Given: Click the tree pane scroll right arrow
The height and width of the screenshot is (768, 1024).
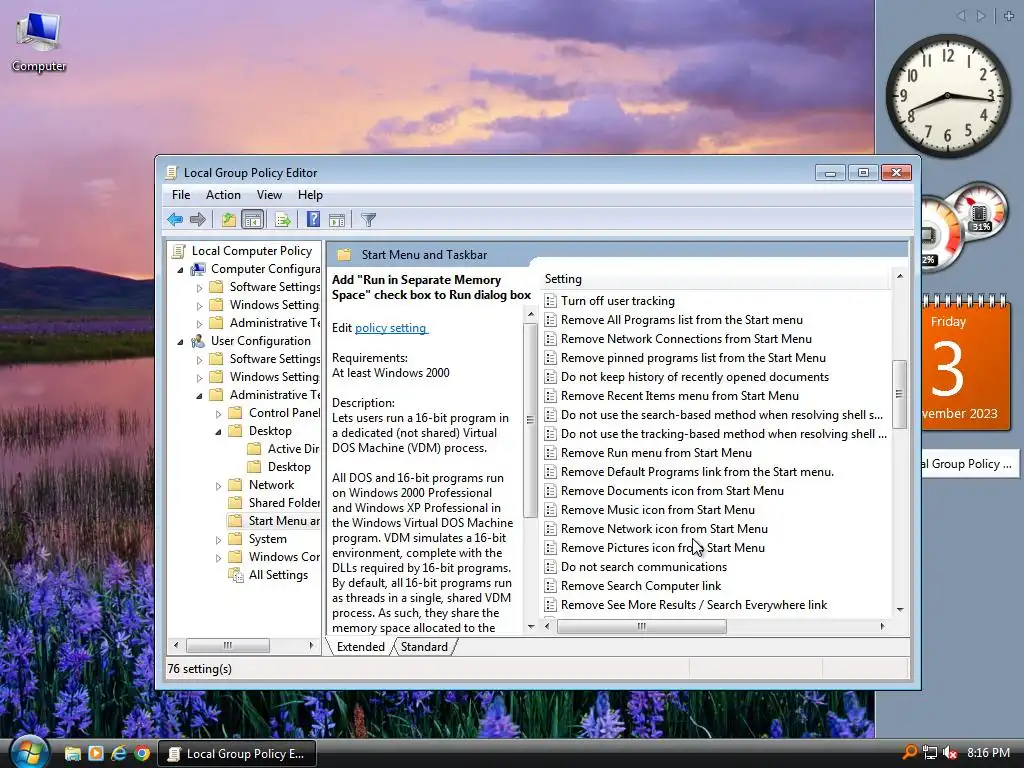Looking at the screenshot, I should coord(312,645).
